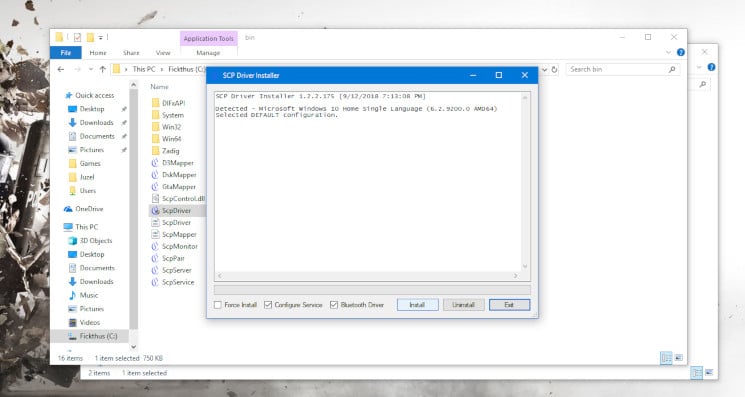
Task: Select the ScpMapper file
Action: 179,235
